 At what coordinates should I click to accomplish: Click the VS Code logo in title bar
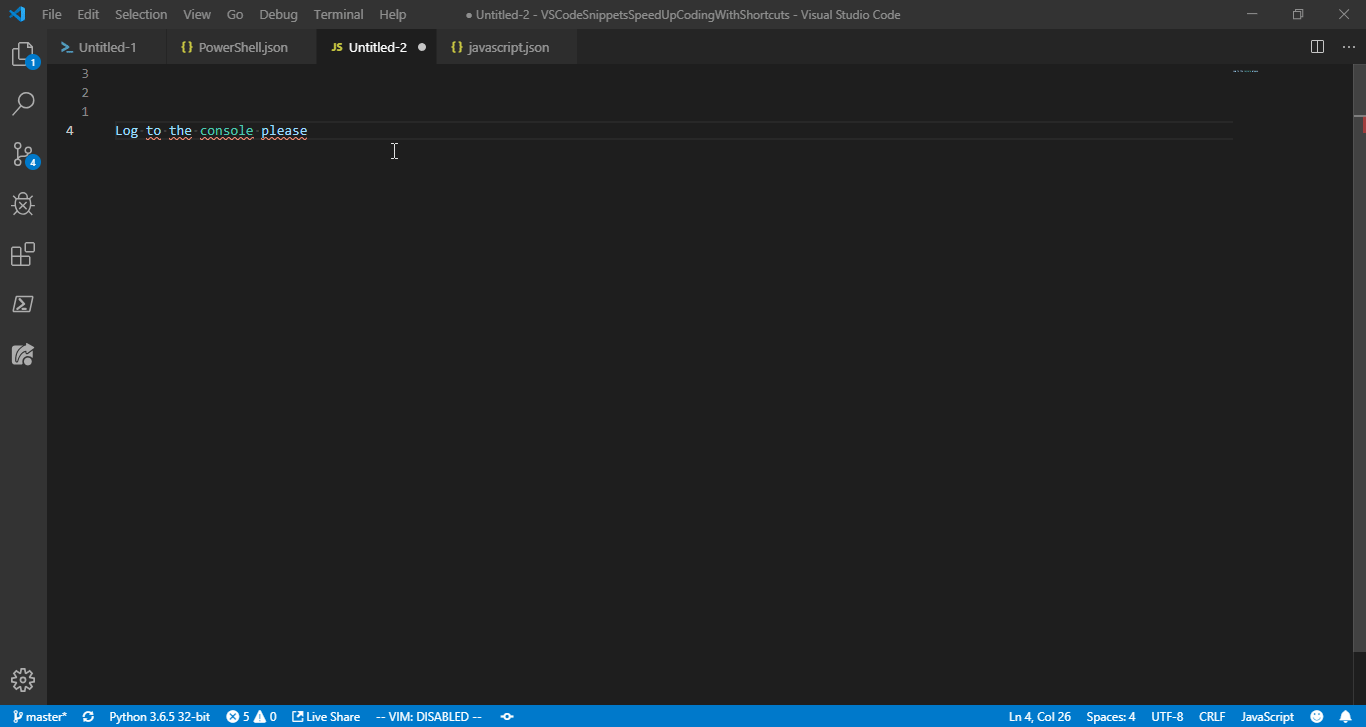tap(17, 14)
